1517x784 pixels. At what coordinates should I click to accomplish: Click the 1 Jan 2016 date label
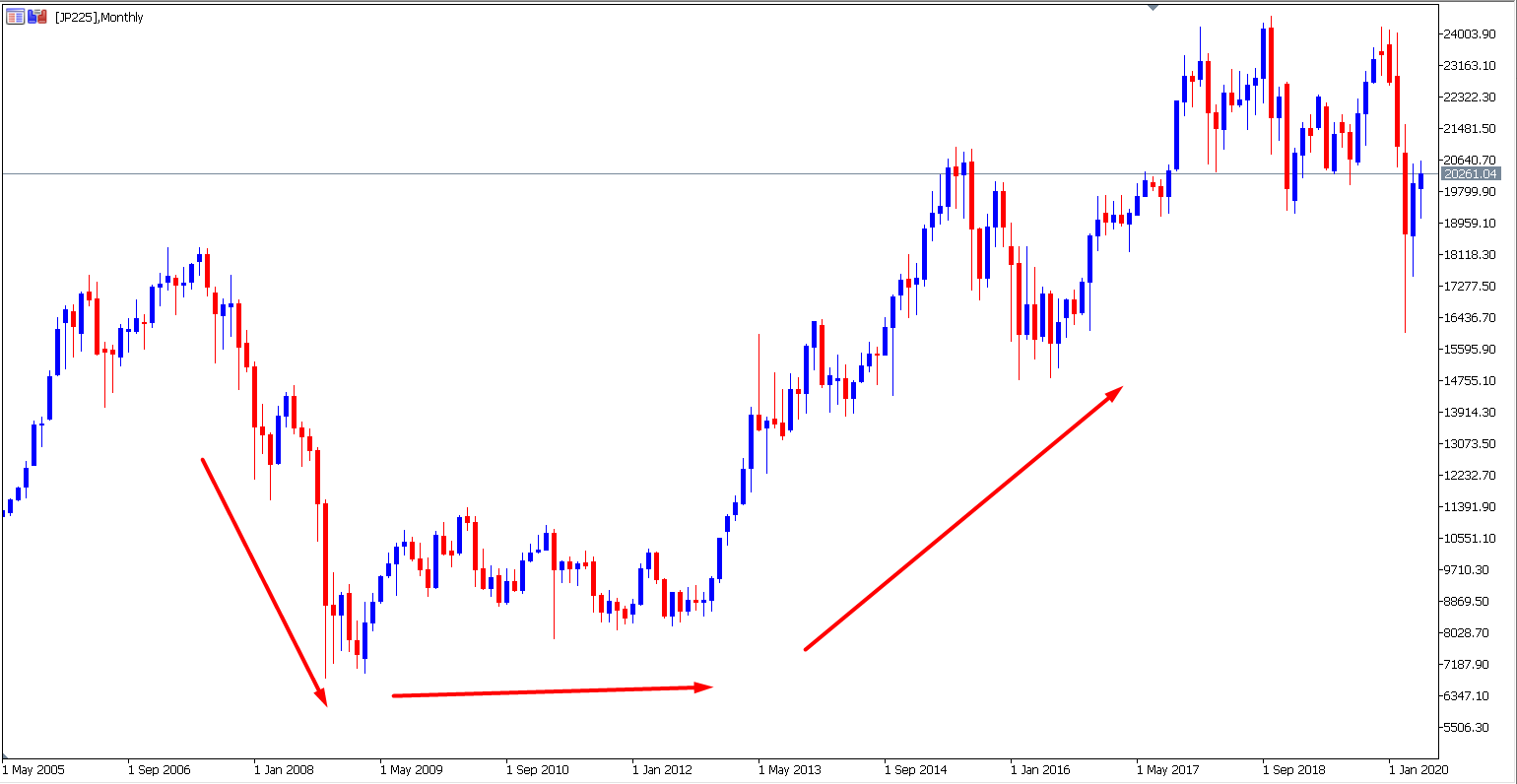coord(1042,770)
